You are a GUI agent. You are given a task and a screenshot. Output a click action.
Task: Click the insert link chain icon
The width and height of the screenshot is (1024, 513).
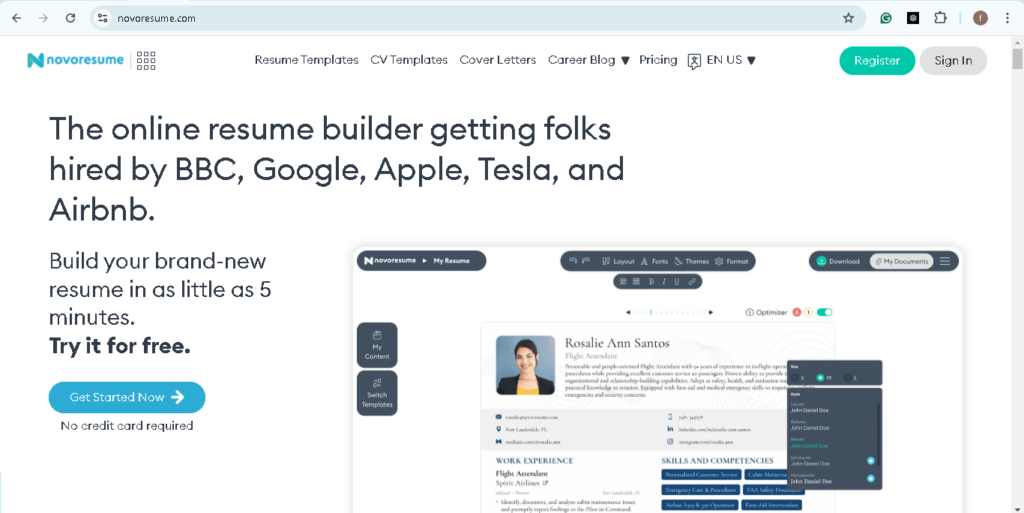point(692,281)
